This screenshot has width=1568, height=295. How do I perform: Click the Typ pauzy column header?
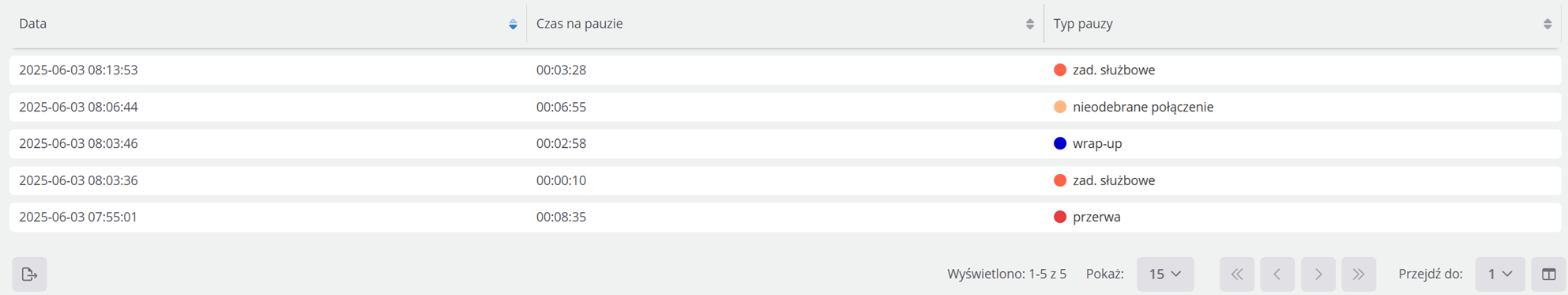(1303, 24)
